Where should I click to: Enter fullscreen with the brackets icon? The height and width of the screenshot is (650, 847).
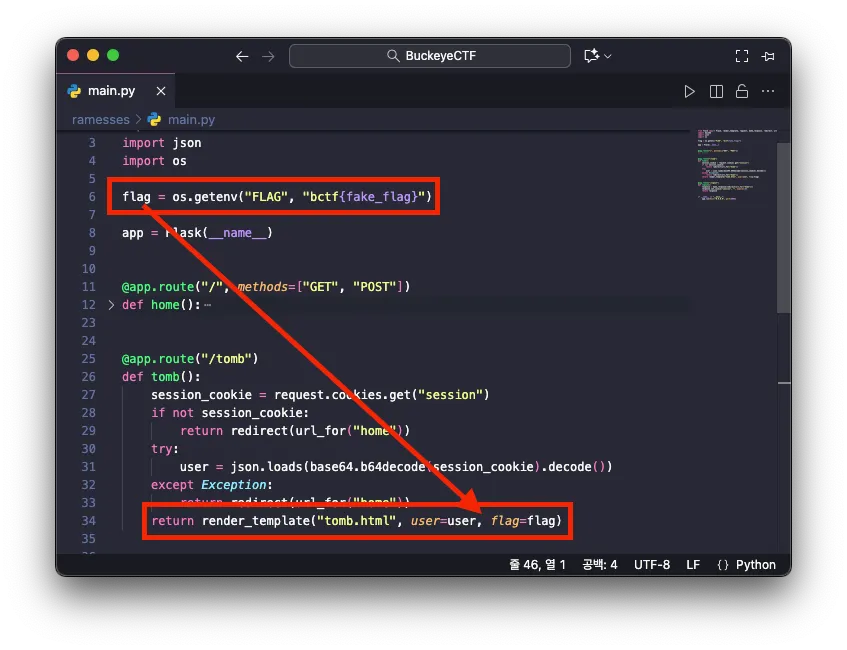(x=742, y=56)
